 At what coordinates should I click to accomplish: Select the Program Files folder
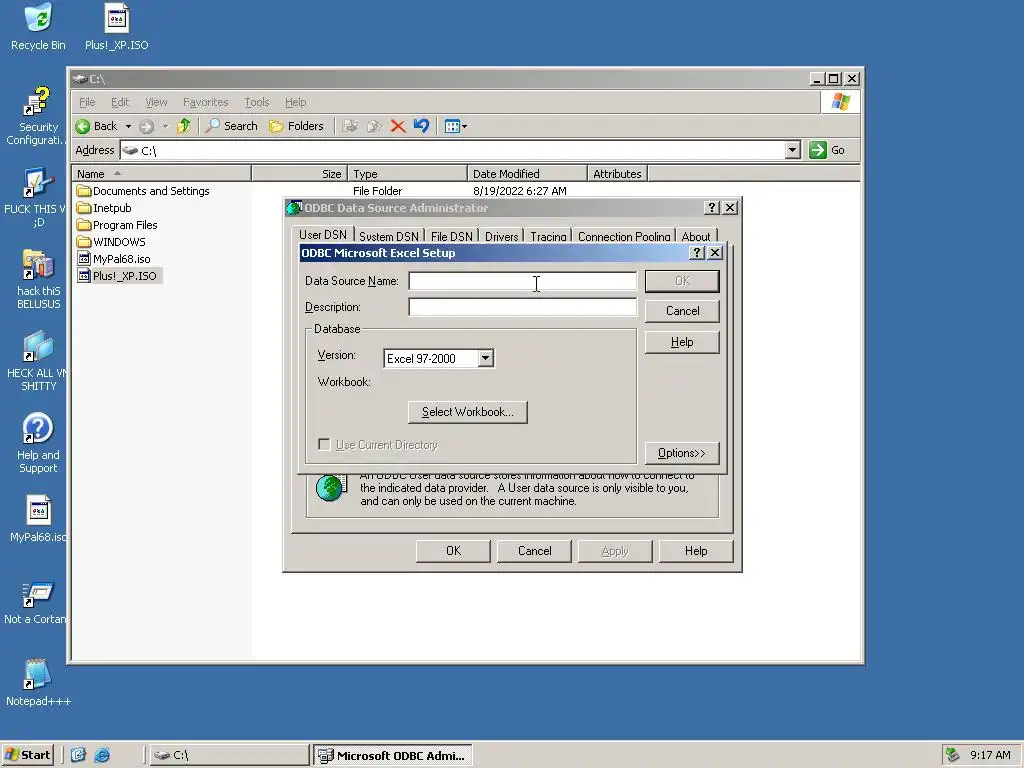pyautogui.click(x=117, y=225)
